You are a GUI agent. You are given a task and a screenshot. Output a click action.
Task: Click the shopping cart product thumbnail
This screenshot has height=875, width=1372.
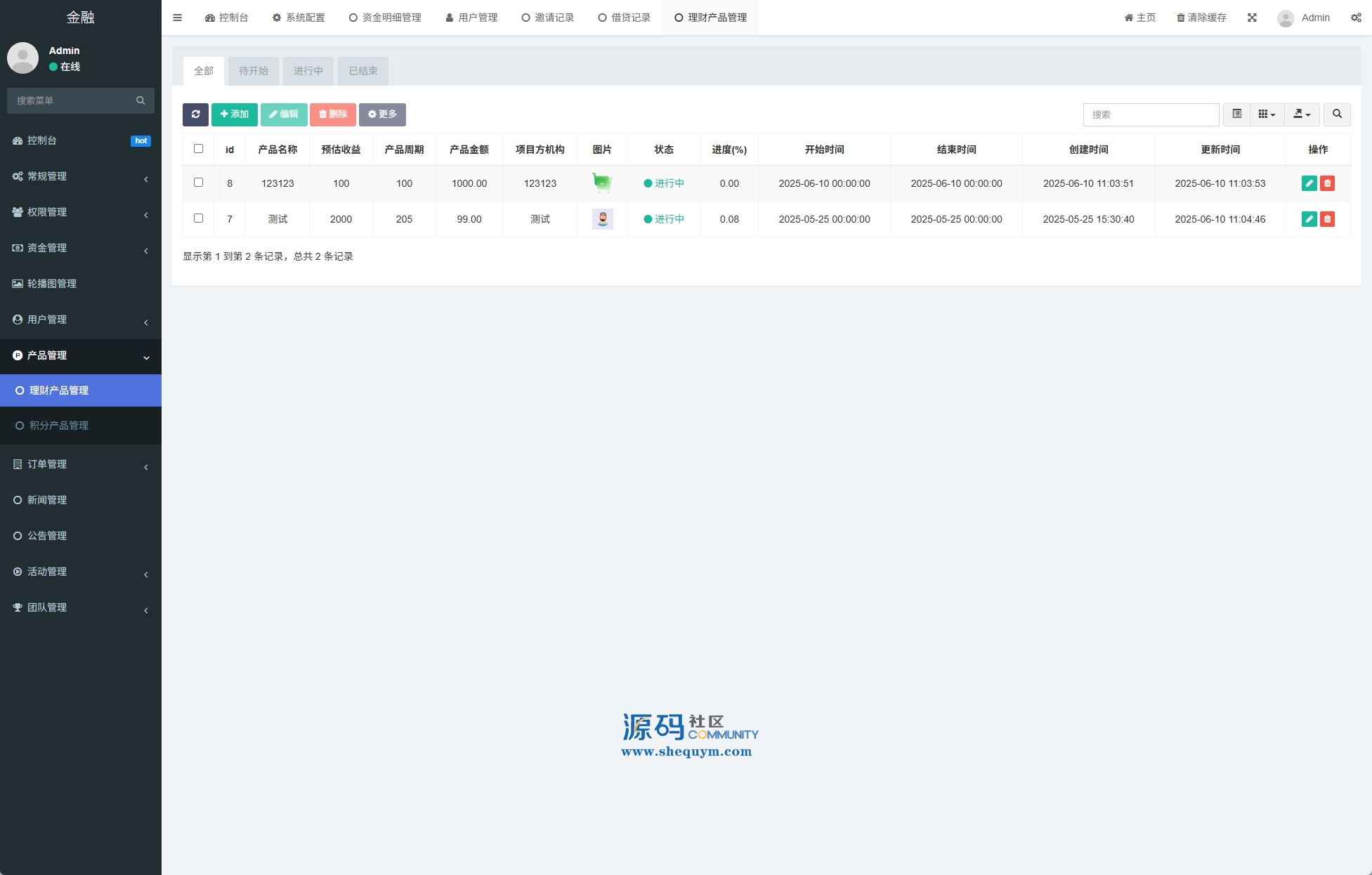pyautogui.click(x=602, y=183)
